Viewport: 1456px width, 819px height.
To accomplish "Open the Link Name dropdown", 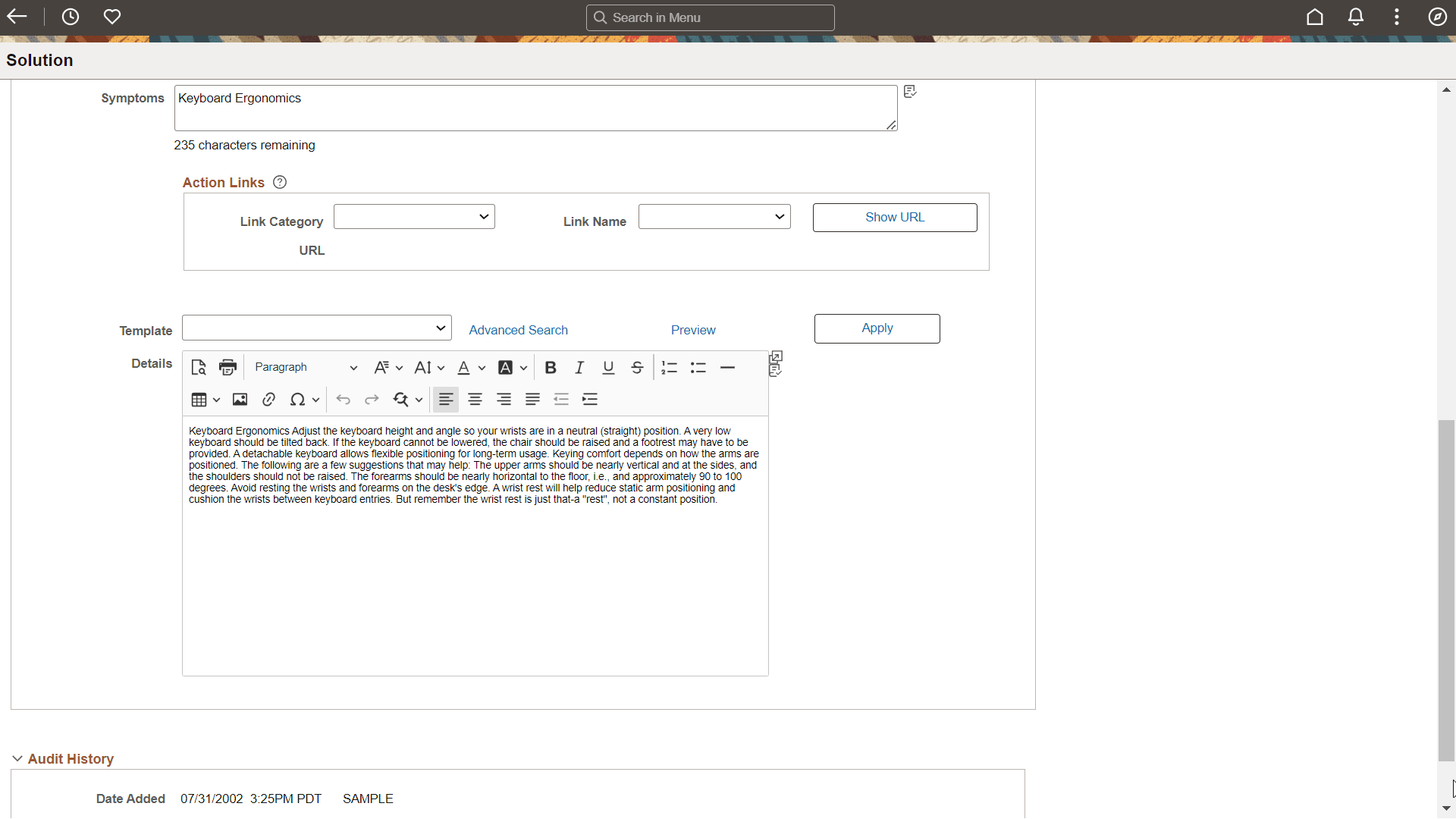I will click(714, 216).
